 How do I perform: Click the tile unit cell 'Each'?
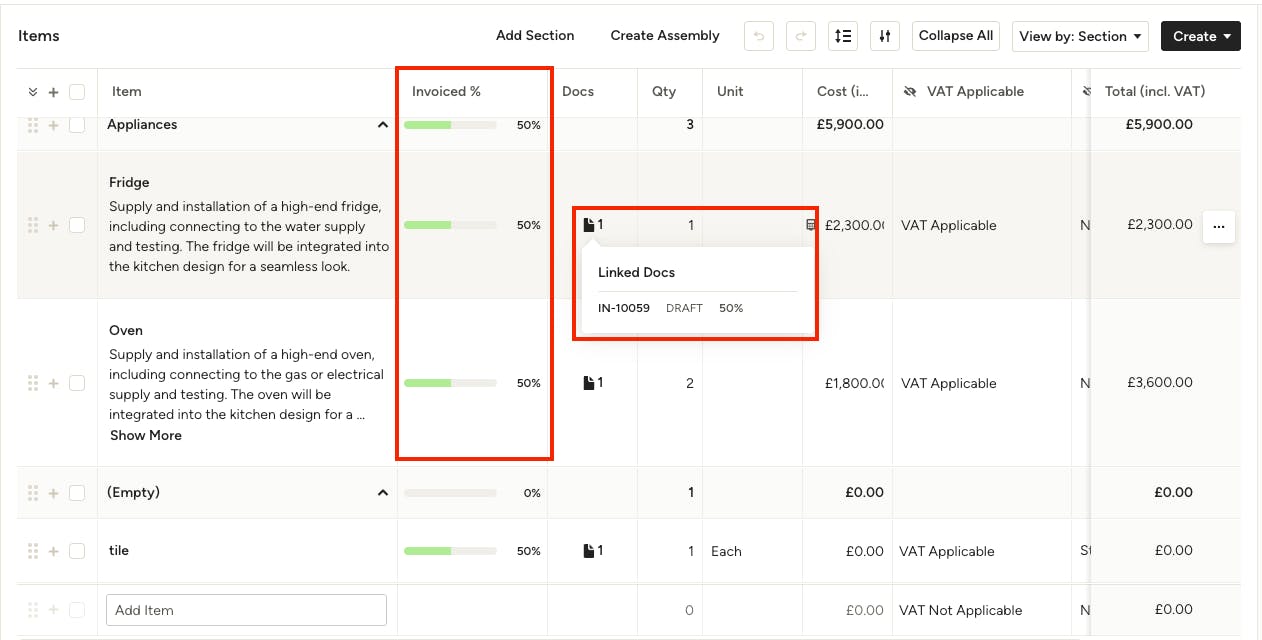(726, 551)
